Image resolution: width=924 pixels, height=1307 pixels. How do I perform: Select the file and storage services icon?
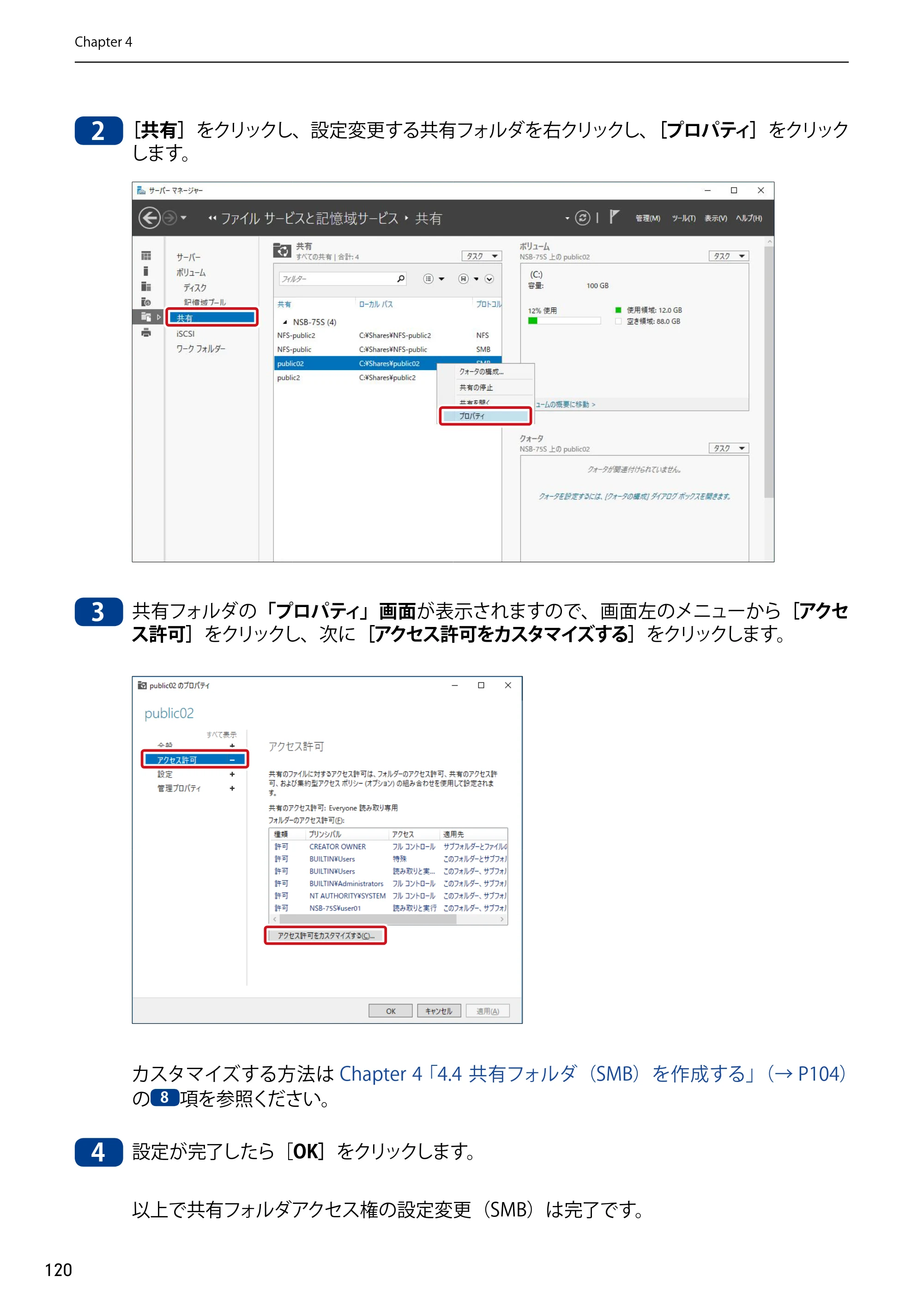tap(146, 317)
